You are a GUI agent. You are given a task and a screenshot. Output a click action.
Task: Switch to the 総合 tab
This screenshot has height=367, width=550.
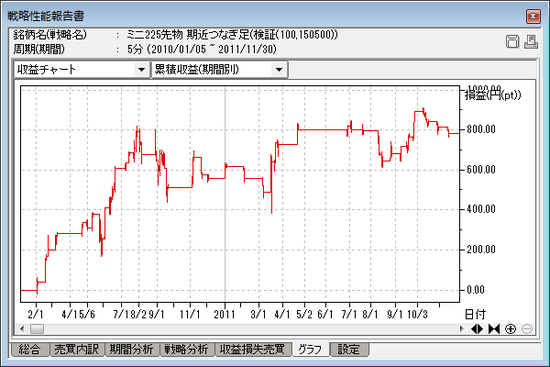(29, 349)
